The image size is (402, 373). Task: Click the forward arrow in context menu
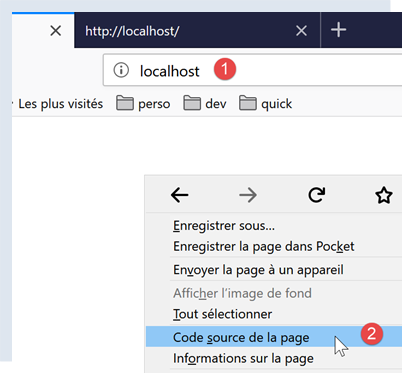(x=248, y=195)
